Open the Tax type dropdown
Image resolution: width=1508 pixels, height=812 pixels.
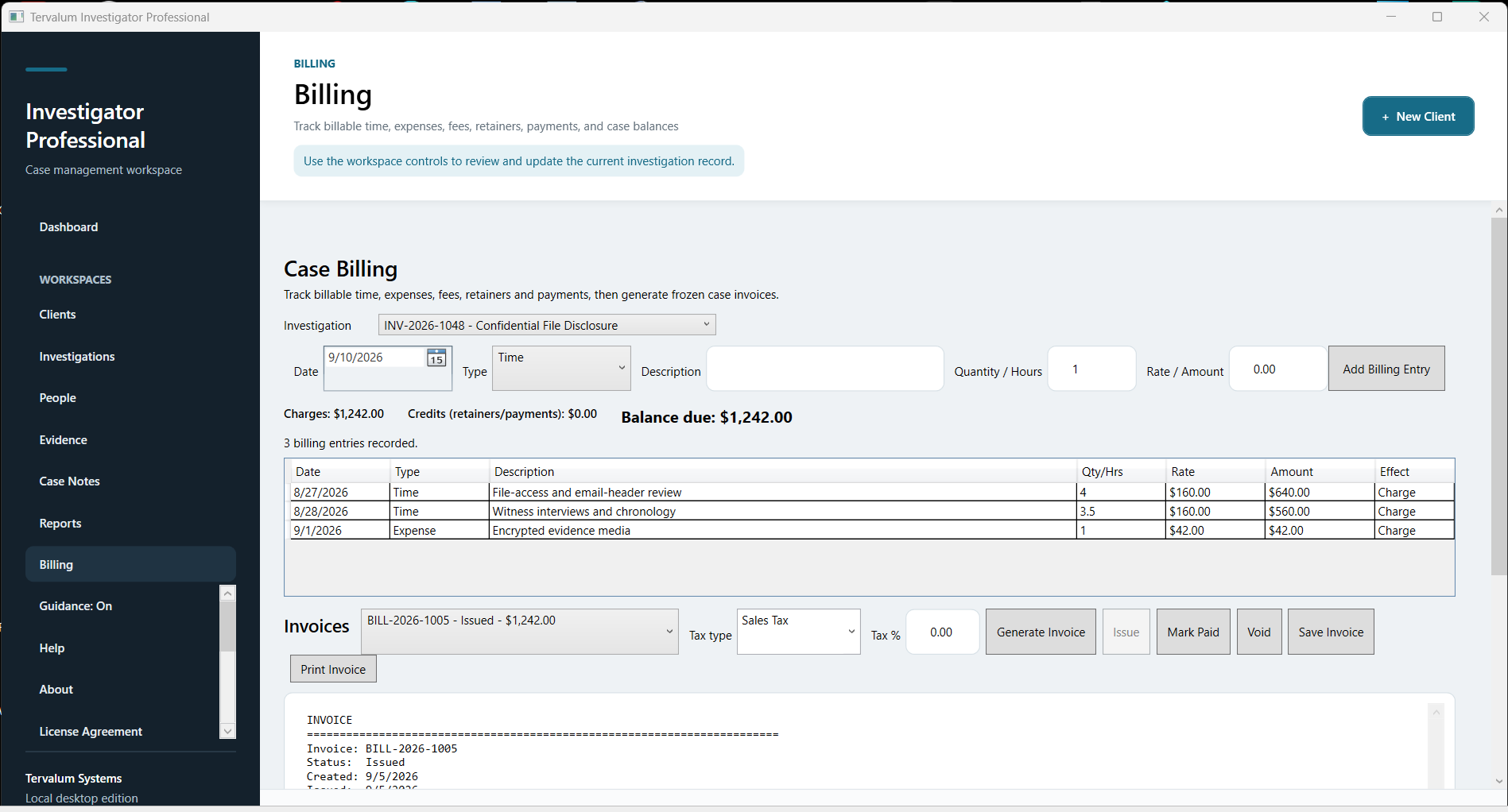click(798, 632)
